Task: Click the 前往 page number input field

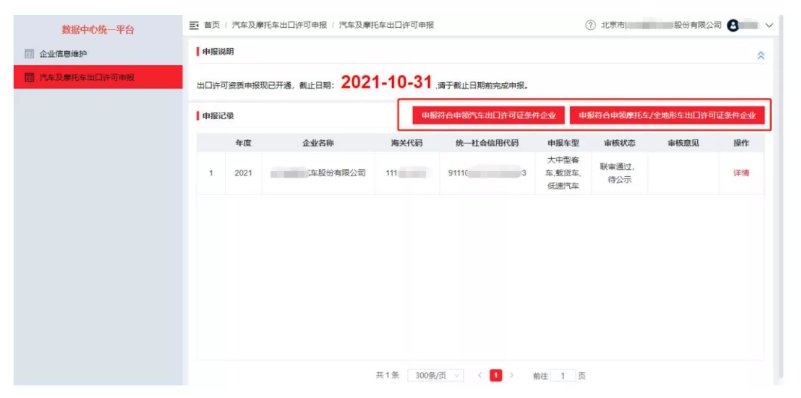Action: tap(563, 376)
